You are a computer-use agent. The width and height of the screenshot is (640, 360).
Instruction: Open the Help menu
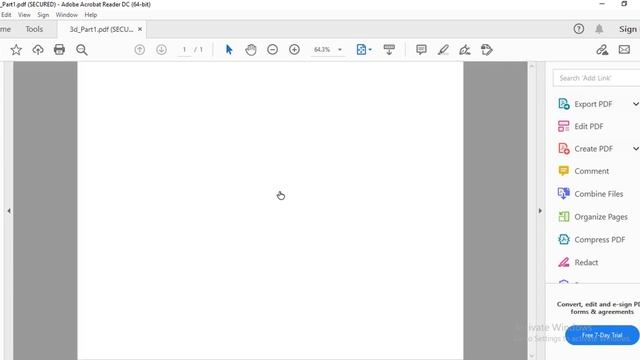[x=91, y=15]
